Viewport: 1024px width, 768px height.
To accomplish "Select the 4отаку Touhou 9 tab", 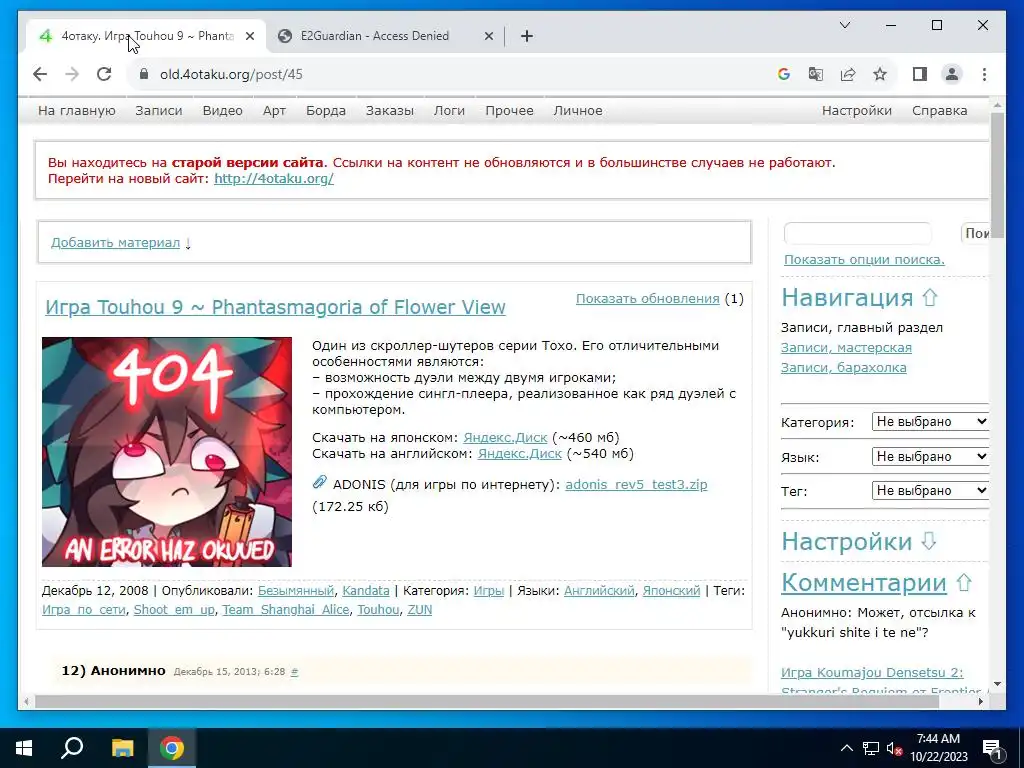I will (x=147, y=36).
